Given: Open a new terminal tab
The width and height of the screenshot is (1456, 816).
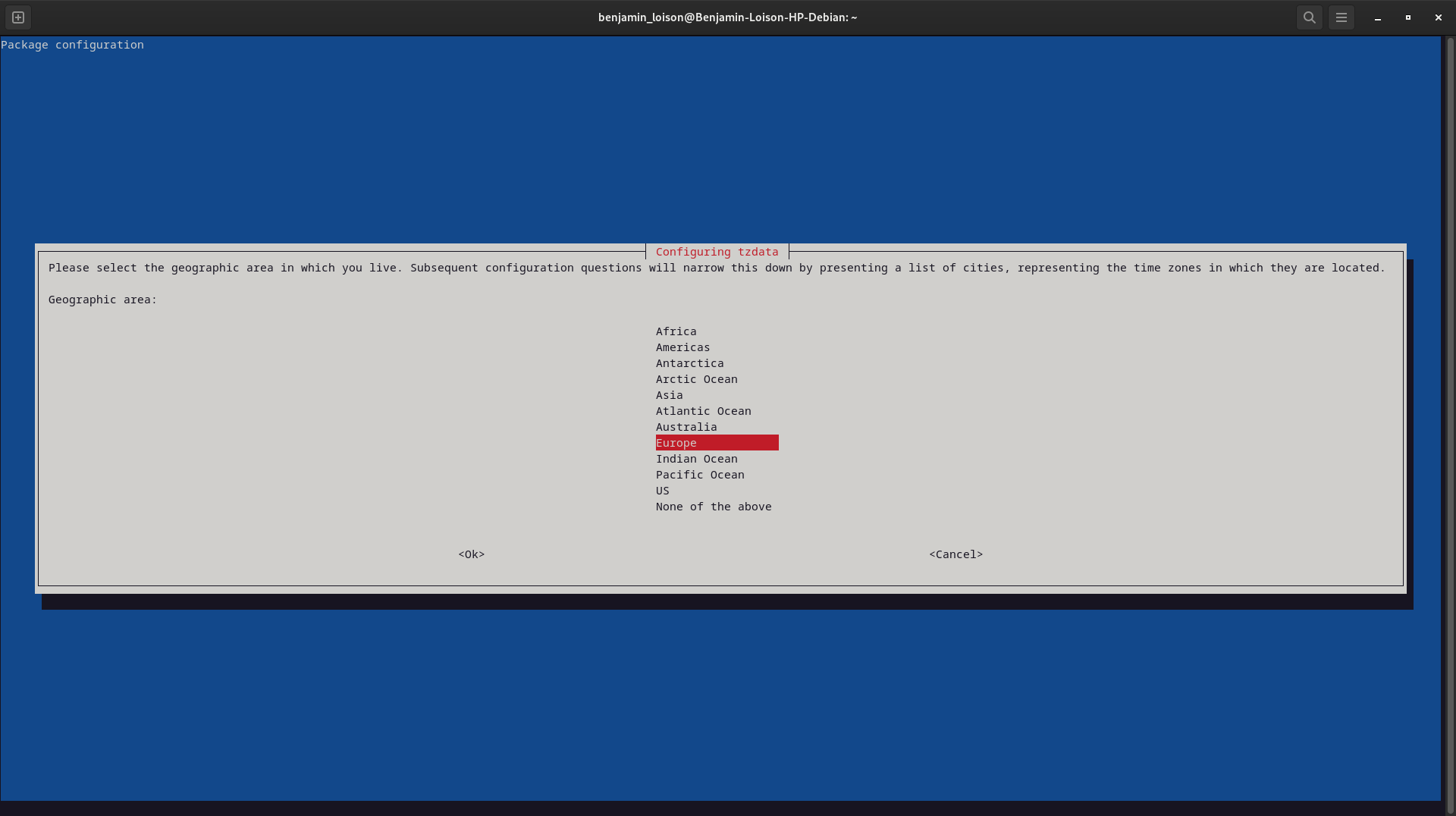Looking at the screenshot, I should pyautogui.click(x=18, y=17).
